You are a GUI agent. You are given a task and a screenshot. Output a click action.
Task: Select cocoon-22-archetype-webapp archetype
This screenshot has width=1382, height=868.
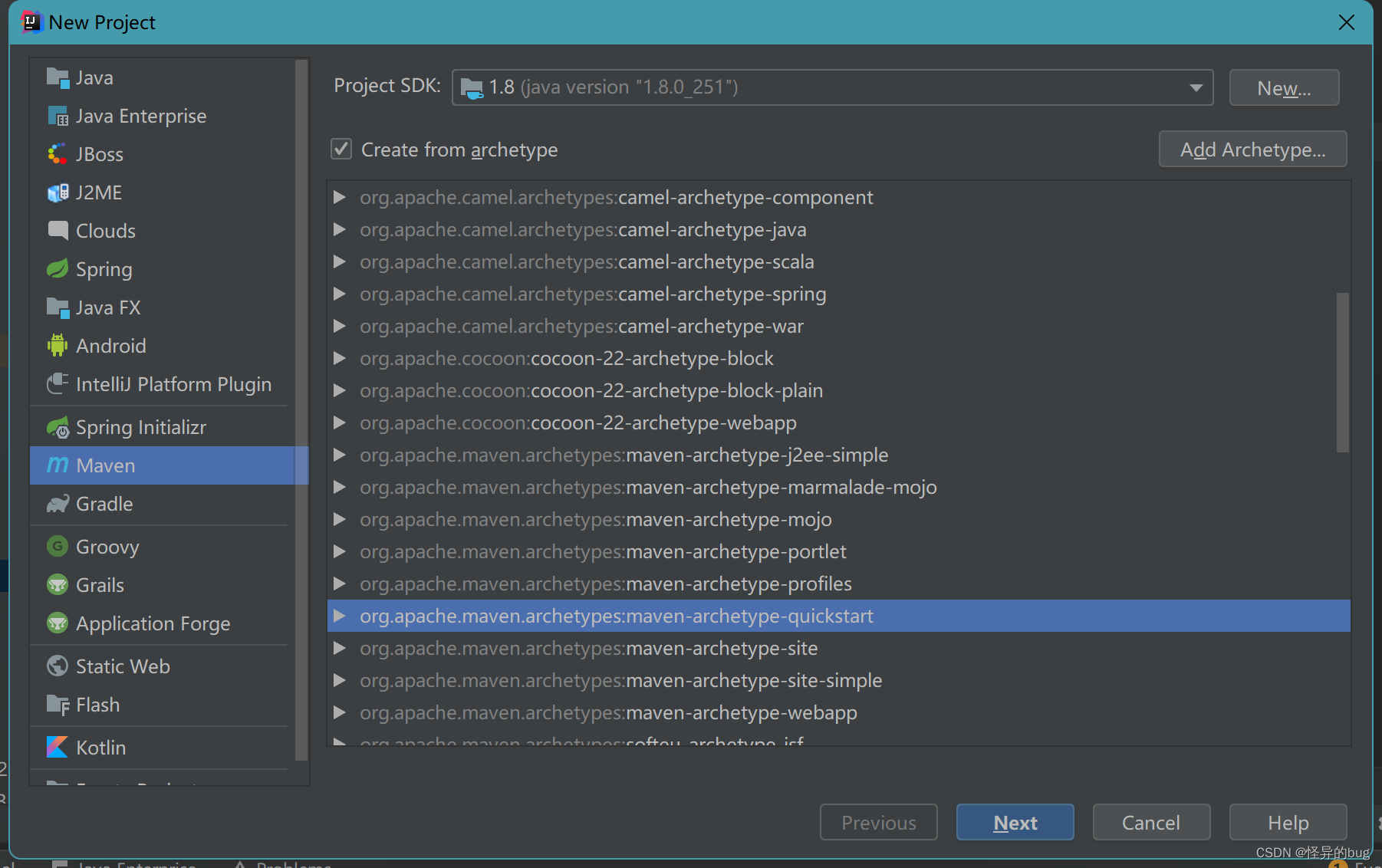pyautogui.click(x=838, y=422)
